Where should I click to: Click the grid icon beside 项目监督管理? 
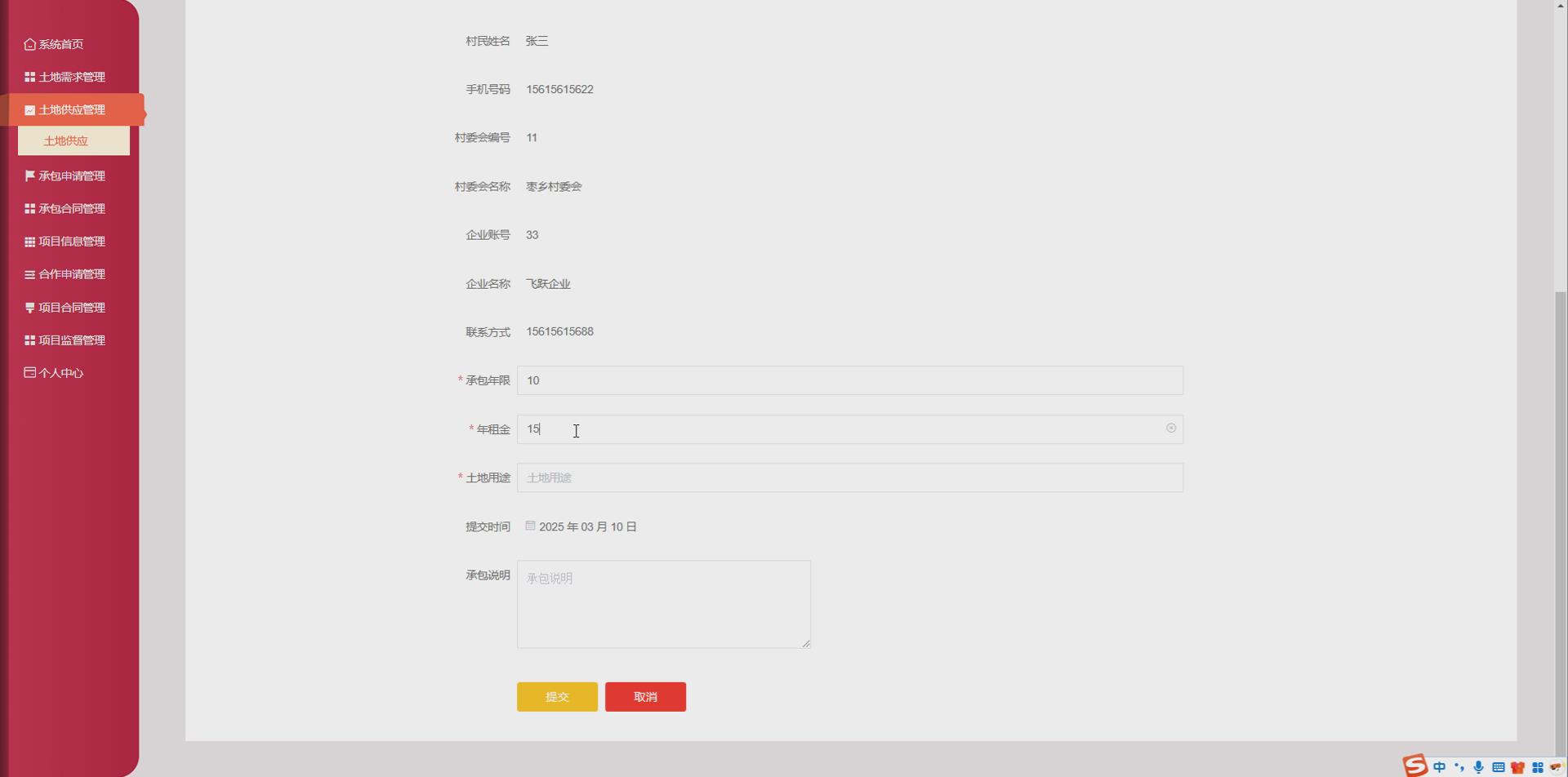pos(30,340)
